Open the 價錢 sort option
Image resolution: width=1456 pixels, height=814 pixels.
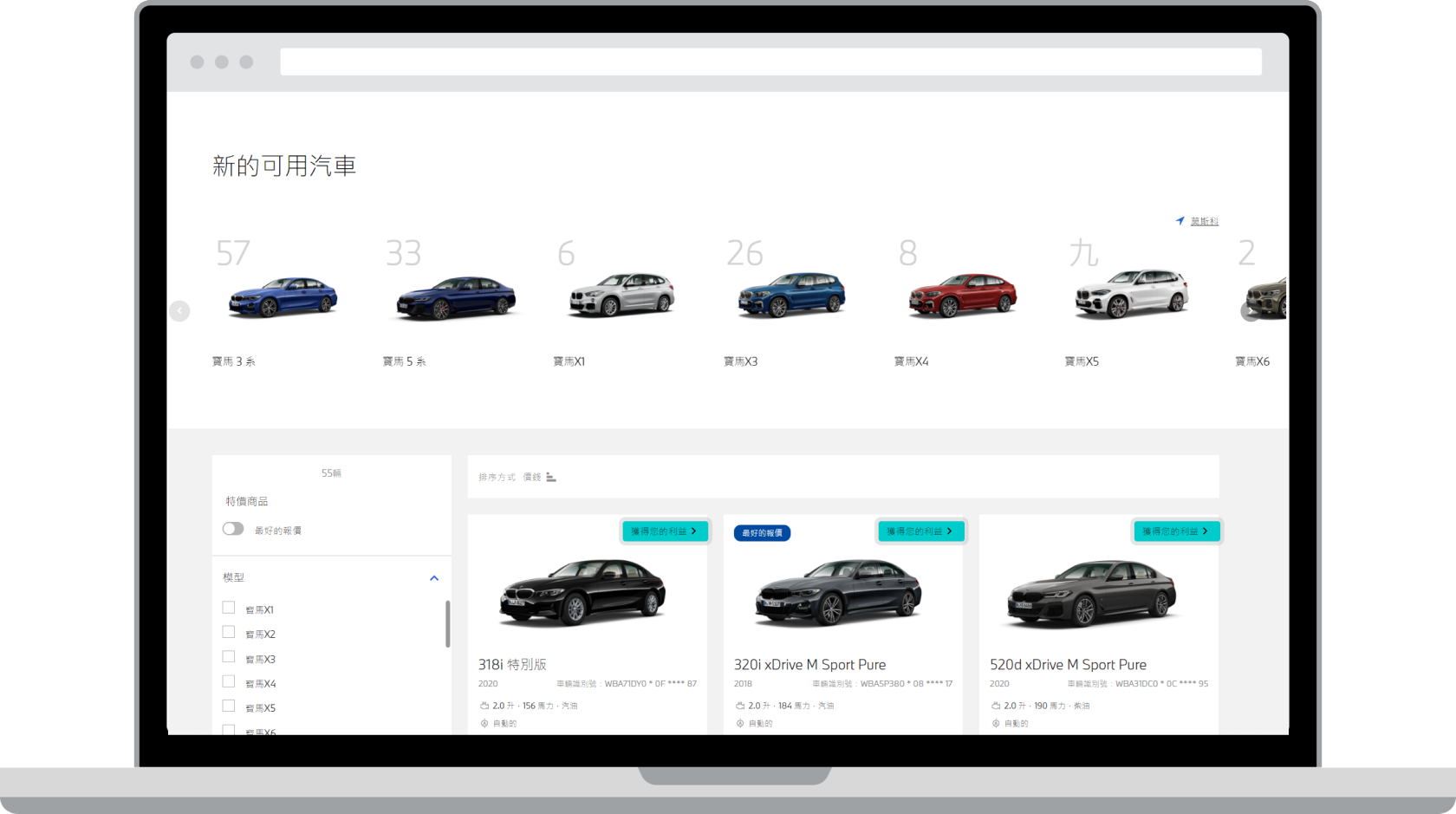click(x=532, y=478)
